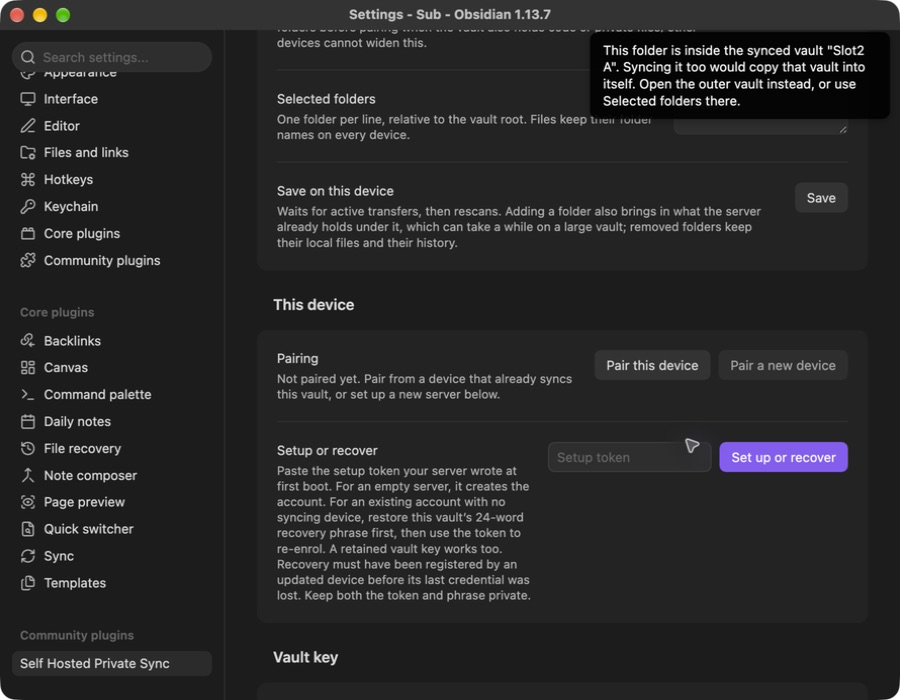Click the "Pairing" setting title

tap(297, 359)
